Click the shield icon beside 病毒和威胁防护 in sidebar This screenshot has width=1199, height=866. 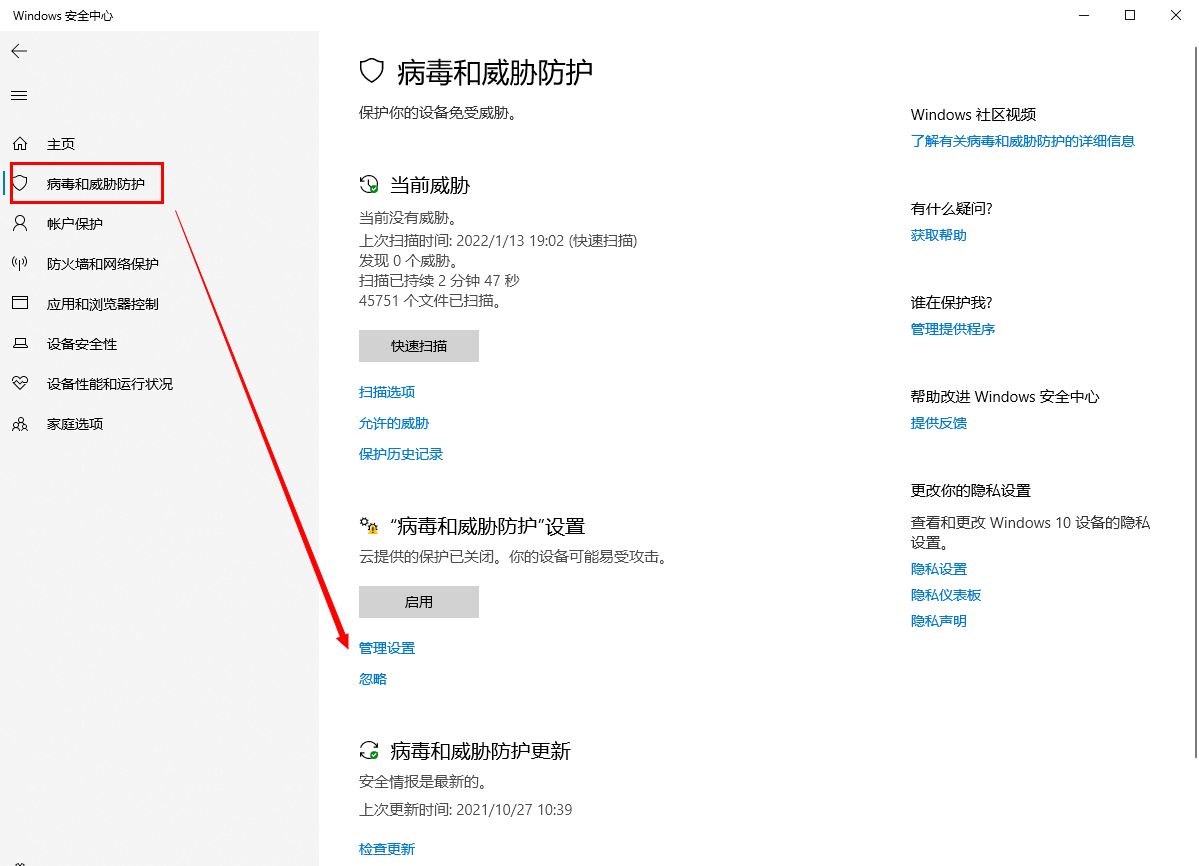pos(20,183)
